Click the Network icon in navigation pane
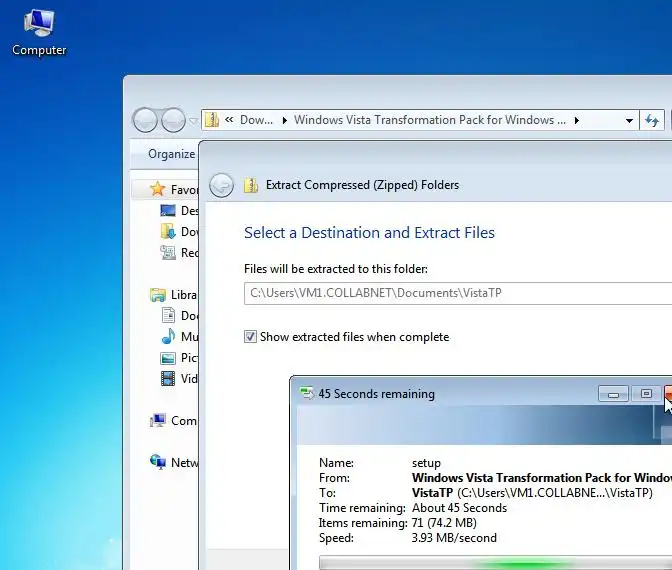Screen dimensions: 672x570 point(158,462)
